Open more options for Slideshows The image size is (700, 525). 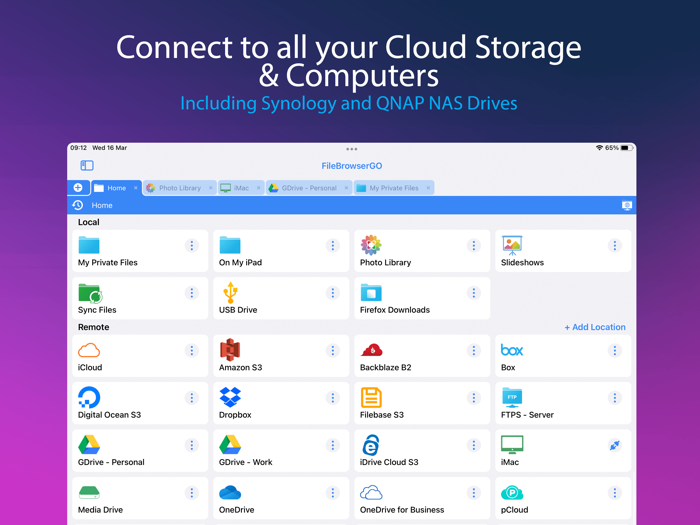point(615,246)
